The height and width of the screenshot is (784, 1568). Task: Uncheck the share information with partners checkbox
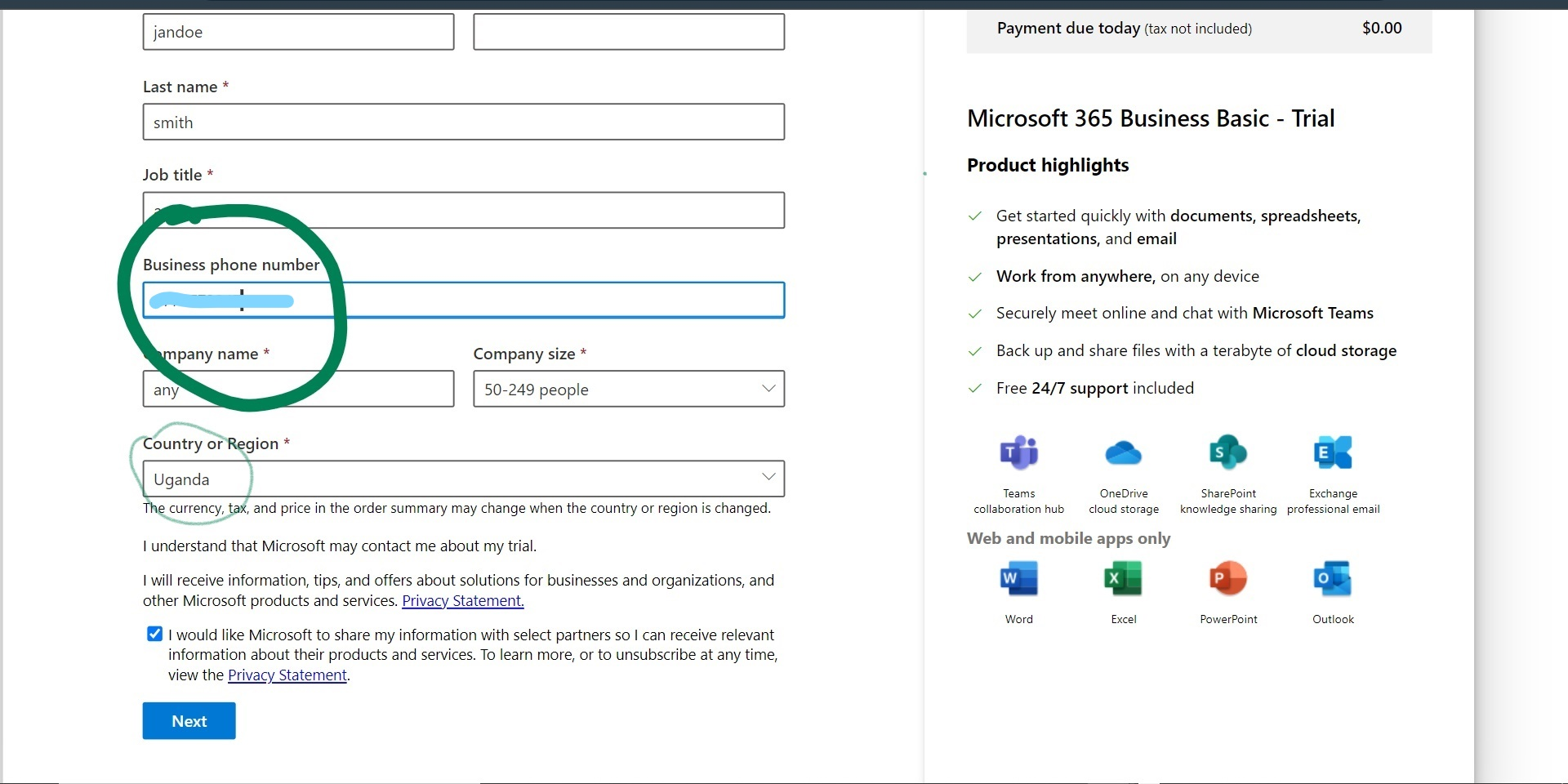coord(154,634)
